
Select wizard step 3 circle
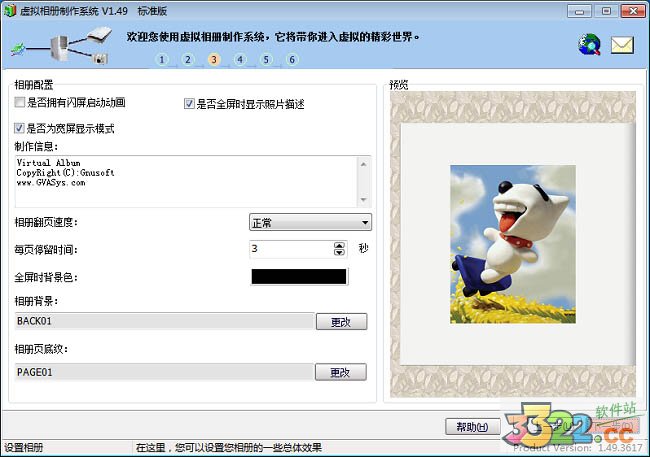pos(214,60)
